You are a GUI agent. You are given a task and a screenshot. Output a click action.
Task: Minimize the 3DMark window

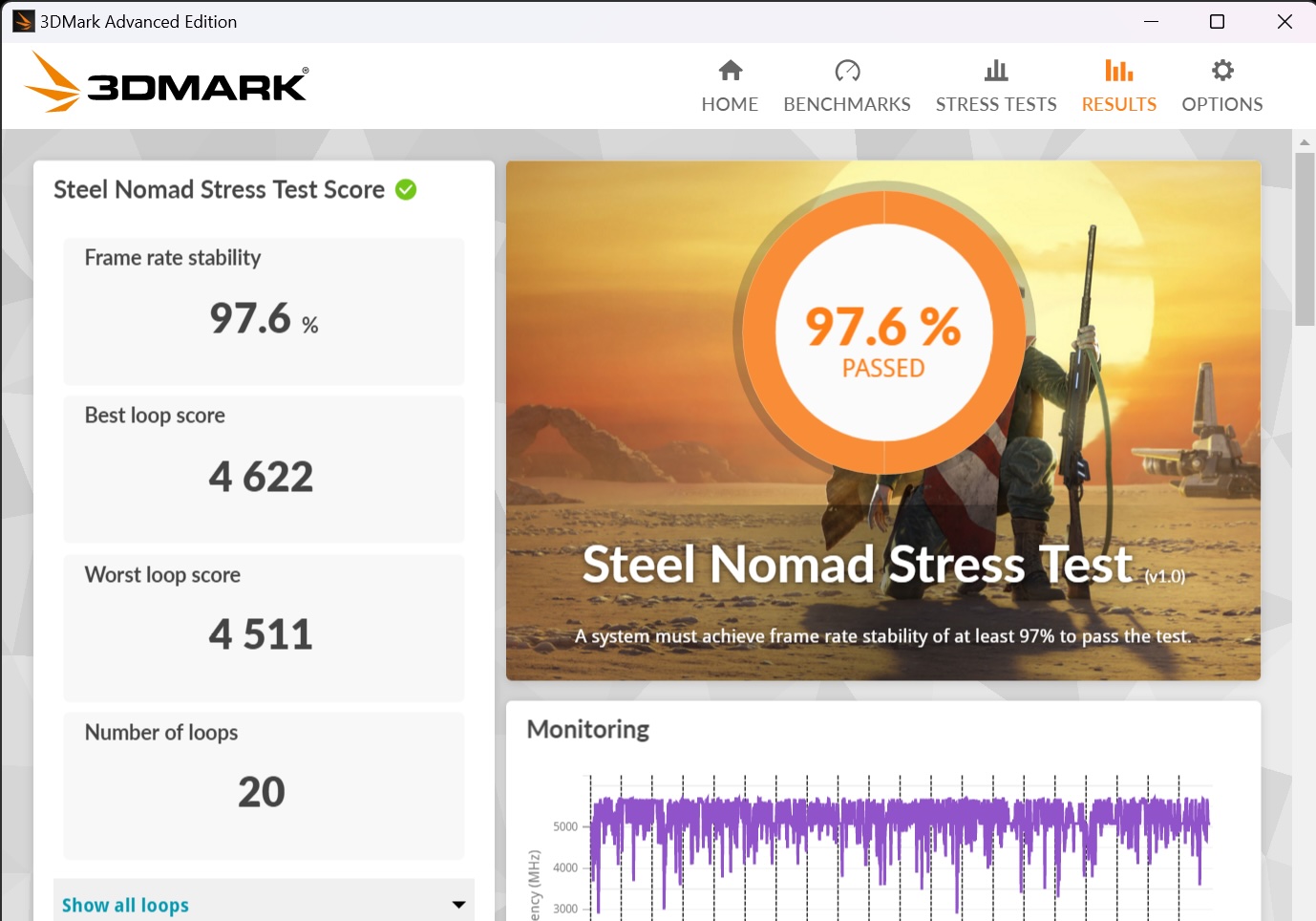[1151, 21]
